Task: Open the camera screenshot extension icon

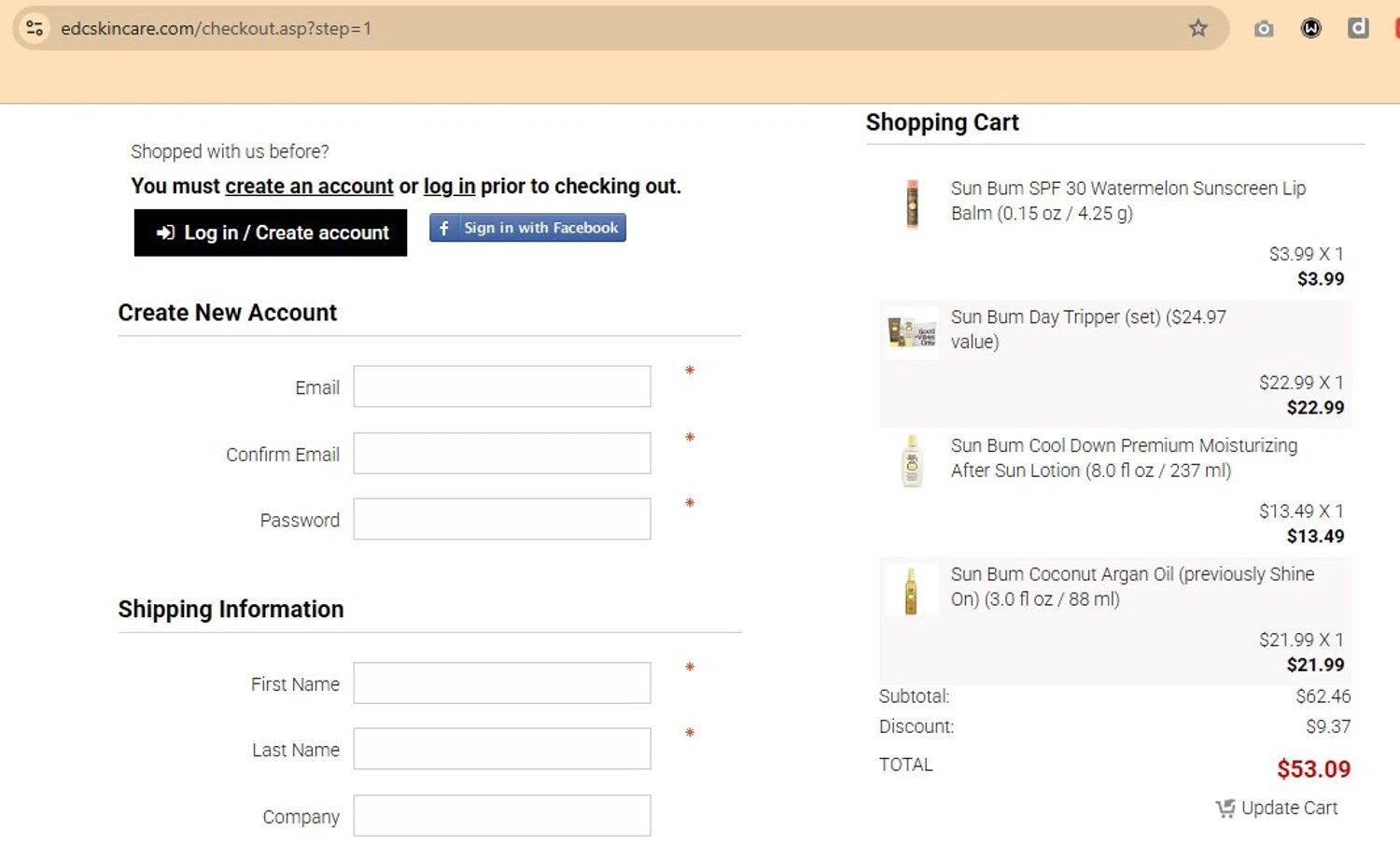Action: (1264, 29)
